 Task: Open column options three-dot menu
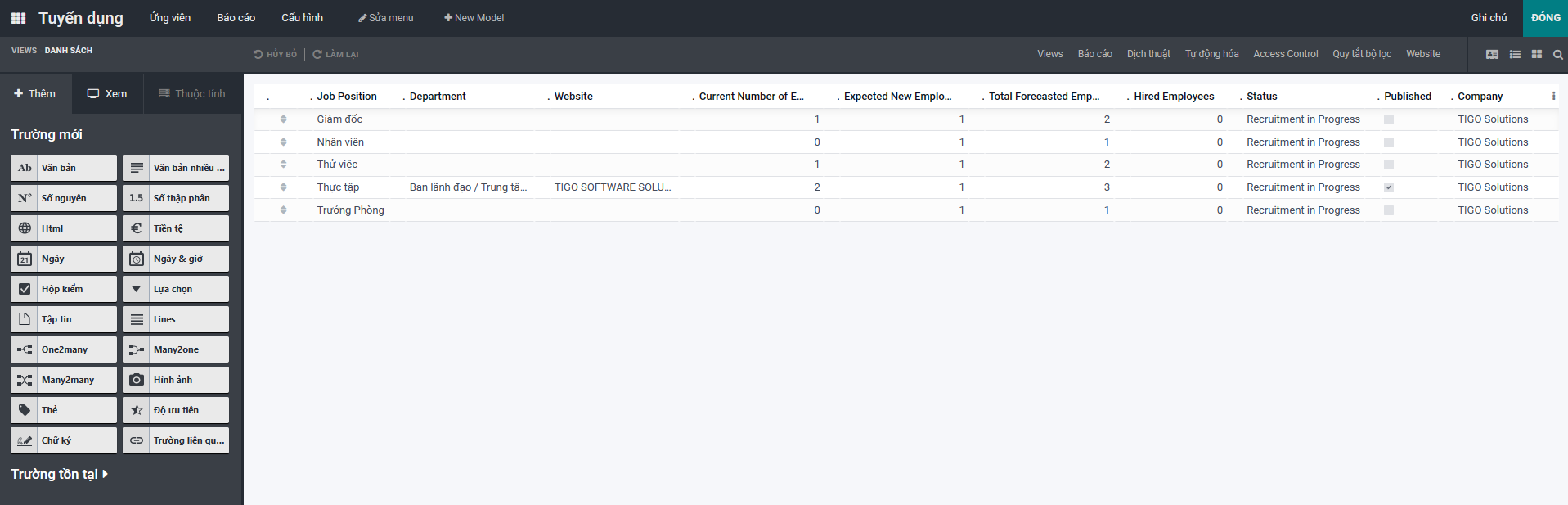[1553, 96]
